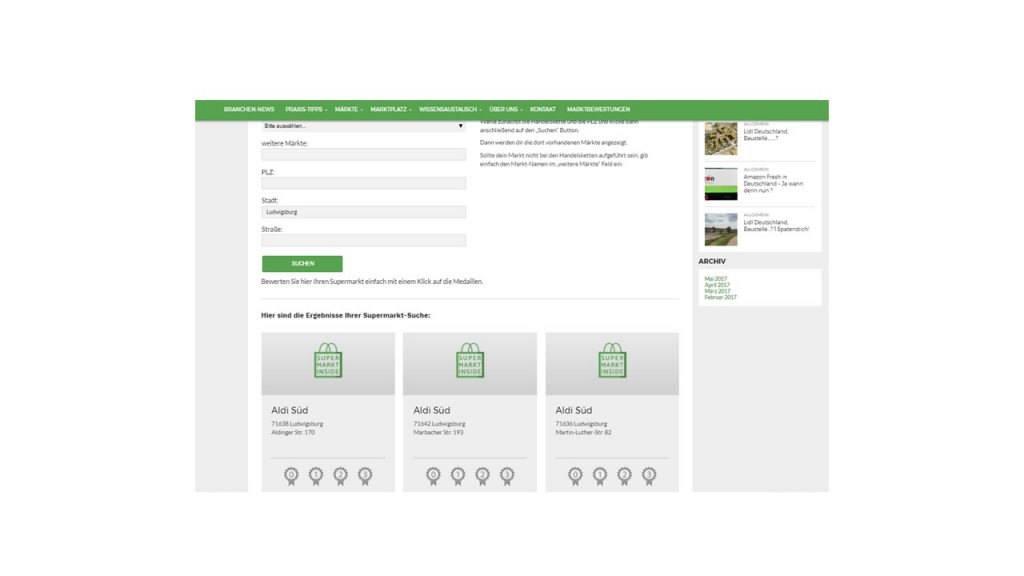
Task: Open the April 2017 archive link
Action: (x=717, y=285)
